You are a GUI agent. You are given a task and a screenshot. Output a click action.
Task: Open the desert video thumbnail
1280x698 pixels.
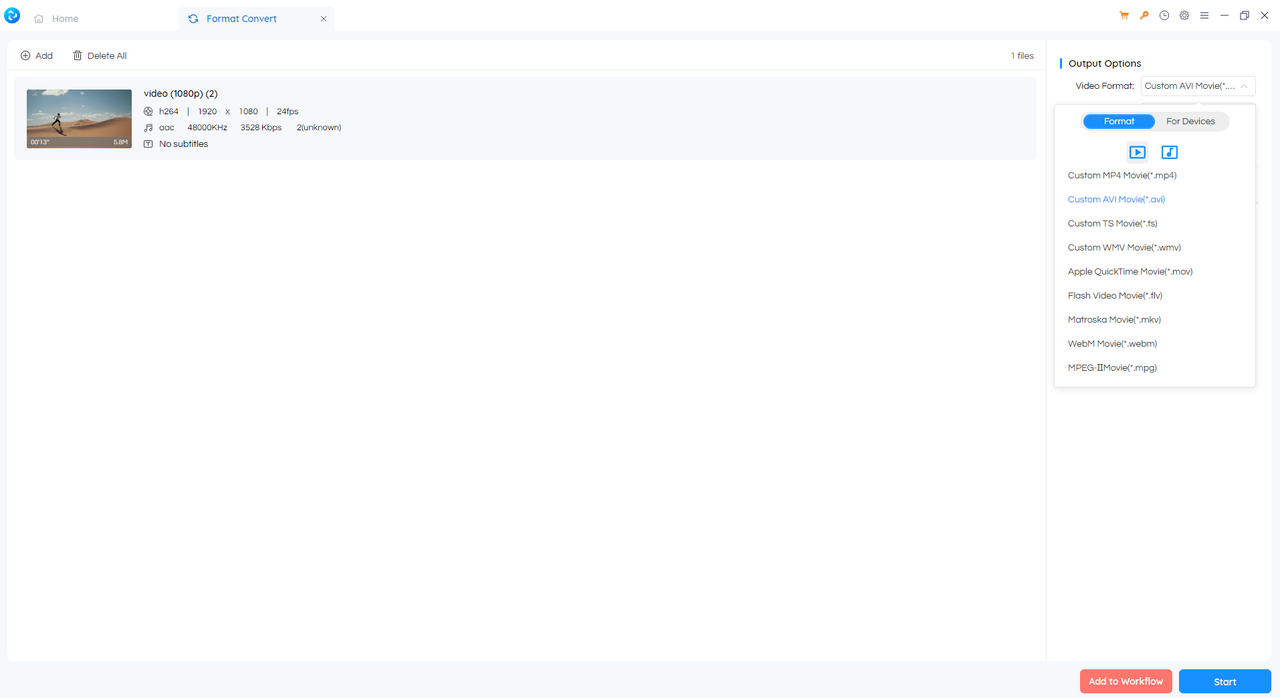[79, 119]
